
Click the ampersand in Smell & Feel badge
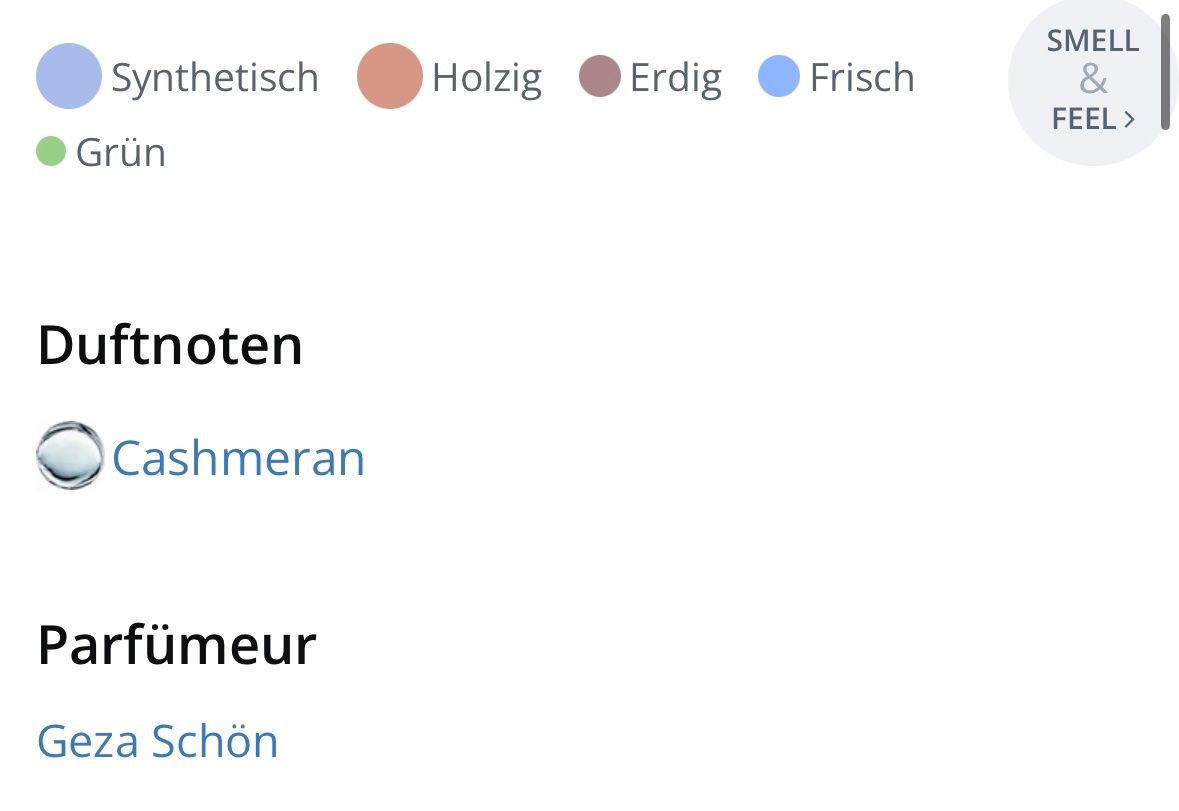(x=1093, y=80)
